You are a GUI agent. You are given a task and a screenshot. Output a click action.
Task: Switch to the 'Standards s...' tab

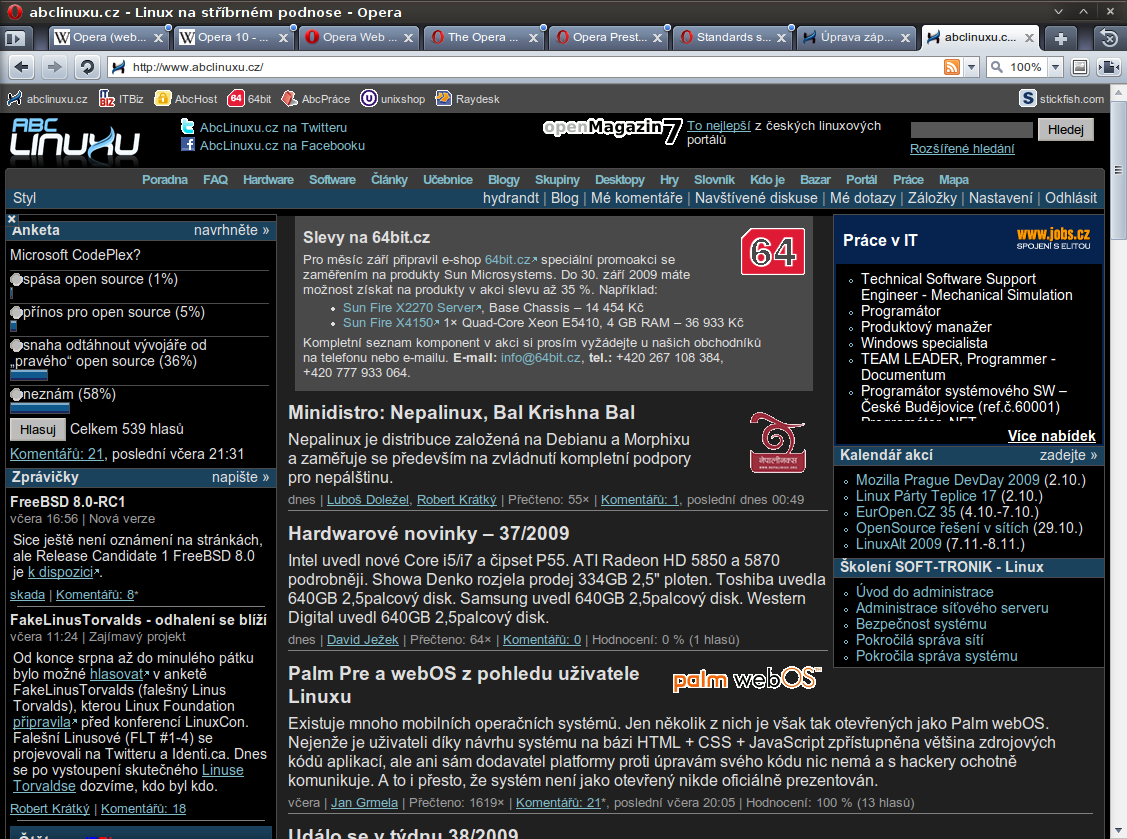point(732,37)
